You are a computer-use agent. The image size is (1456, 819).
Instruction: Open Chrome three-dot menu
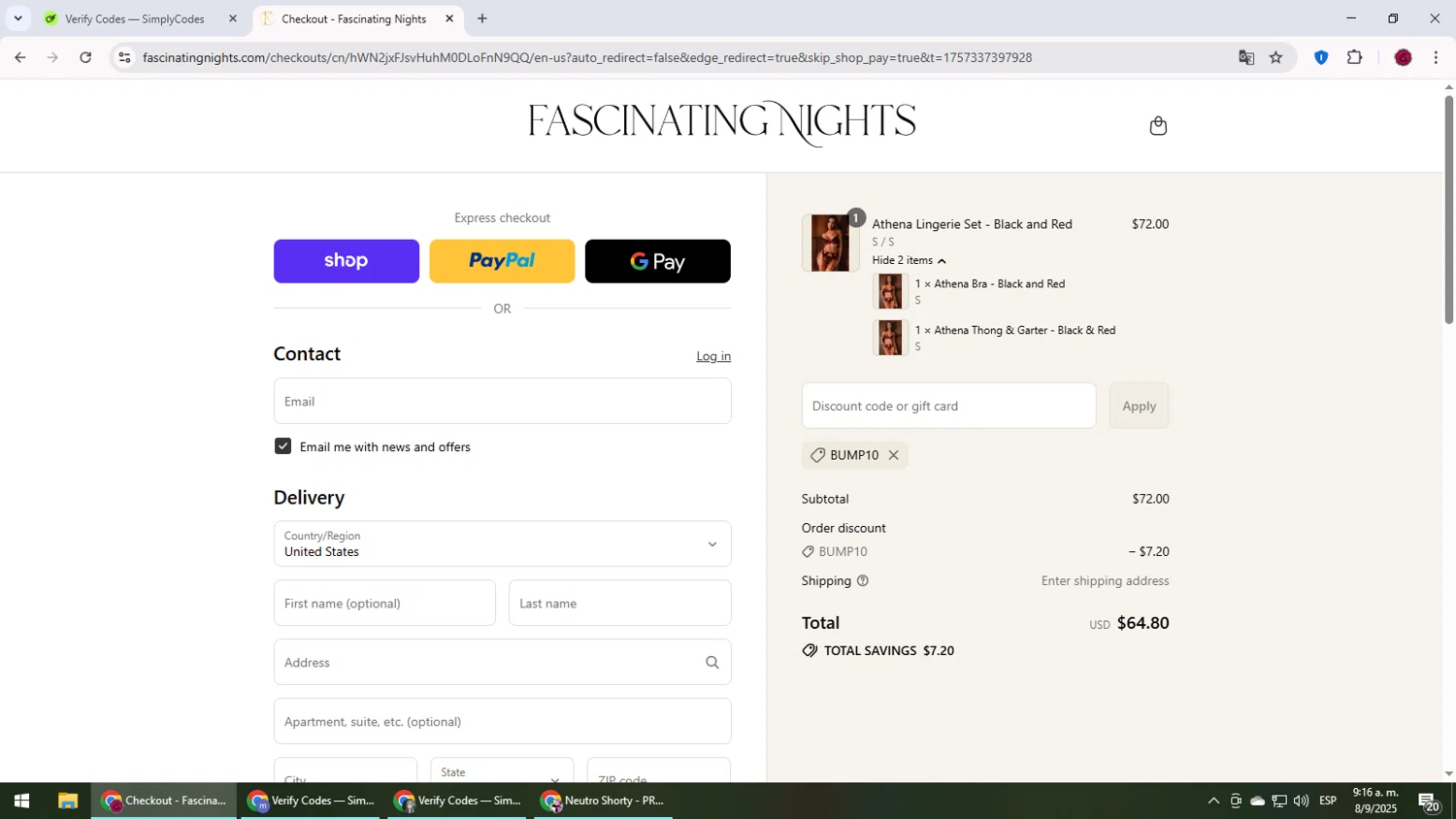(1436, 57)
